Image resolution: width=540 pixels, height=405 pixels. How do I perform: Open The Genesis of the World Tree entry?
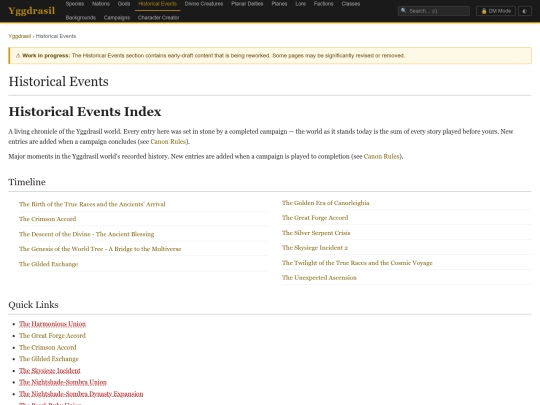click(x=100, y=249)
